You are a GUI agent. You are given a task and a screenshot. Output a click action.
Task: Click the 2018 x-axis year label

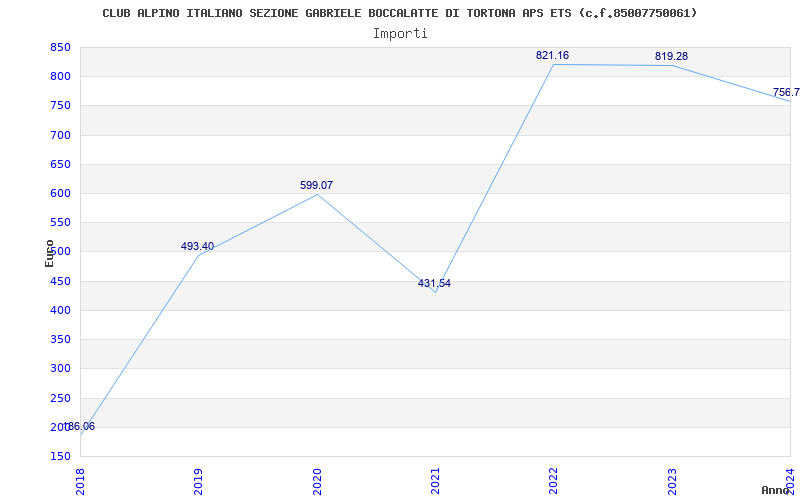pos(81,481)
